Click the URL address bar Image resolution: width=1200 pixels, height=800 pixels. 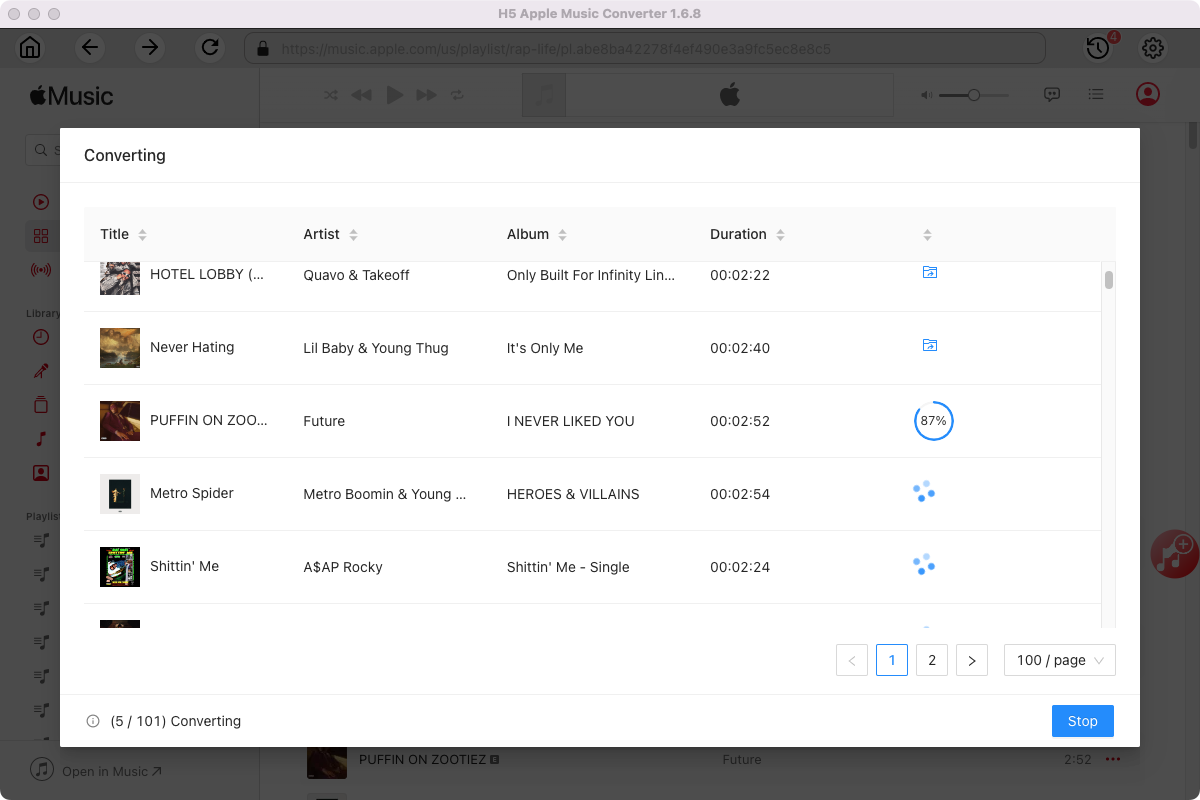coord(645,48)
